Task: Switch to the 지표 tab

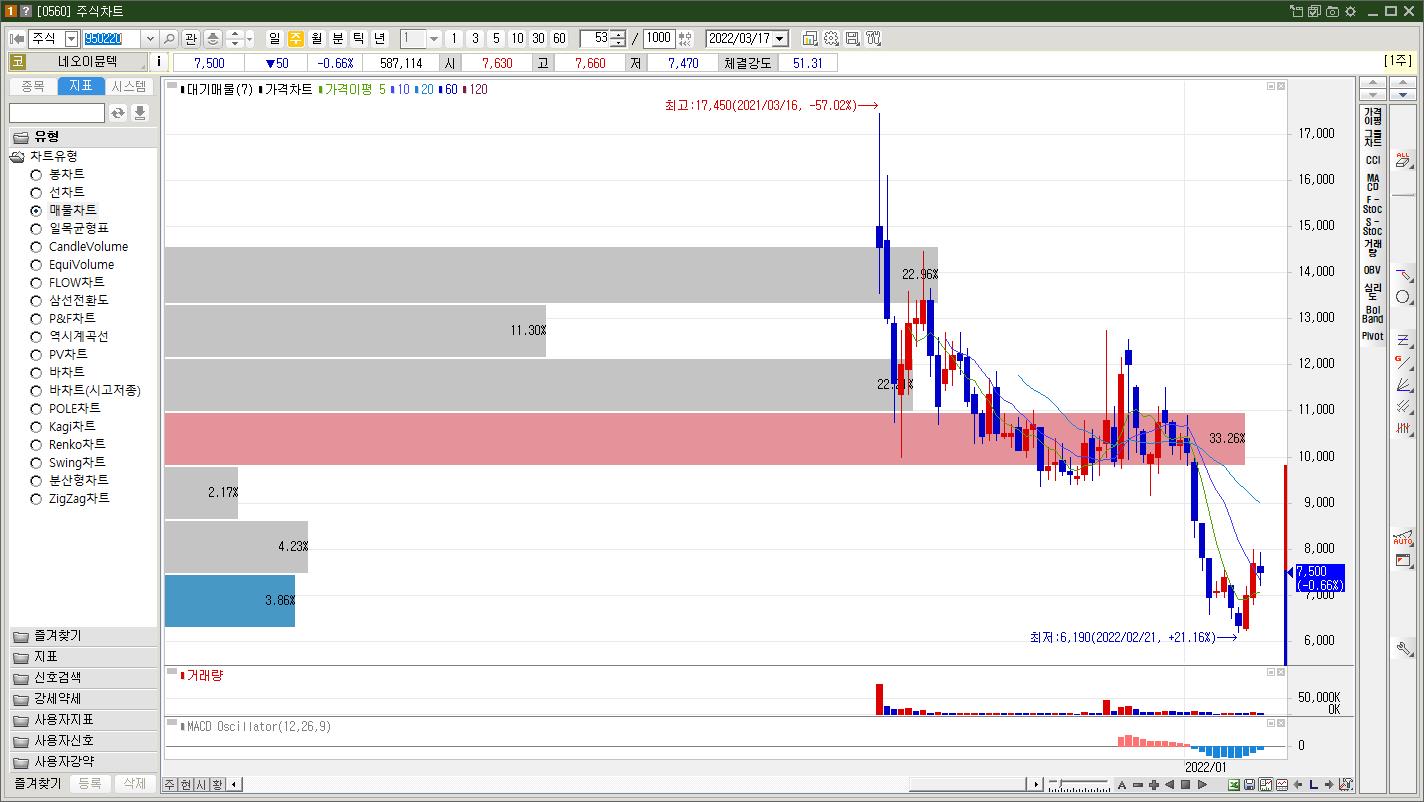Action: click(81, 87)
